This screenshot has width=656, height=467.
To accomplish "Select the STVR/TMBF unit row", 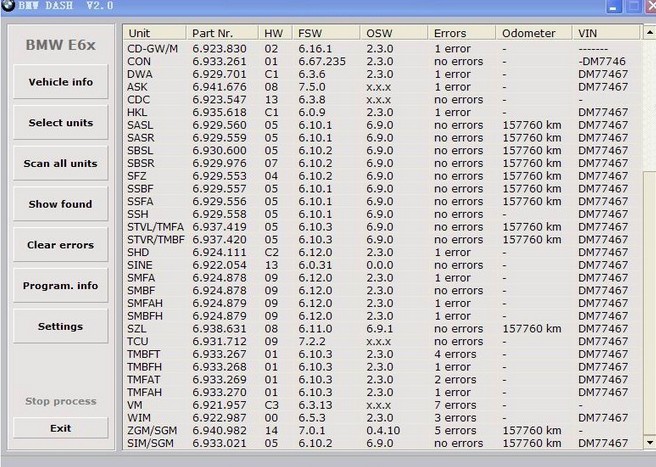I will point(383,239).
